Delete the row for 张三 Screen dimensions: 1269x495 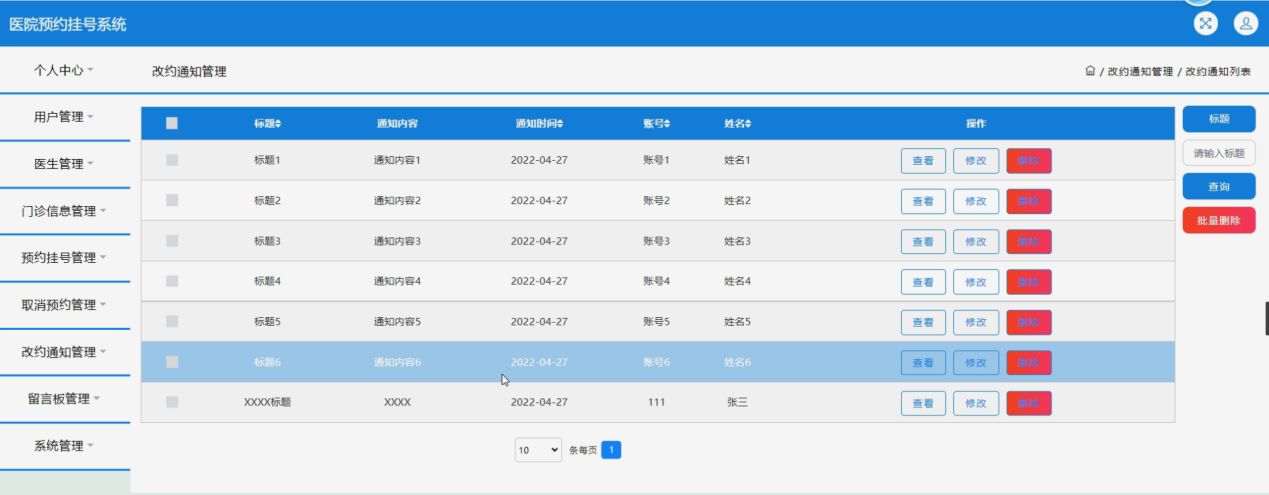1029,403
